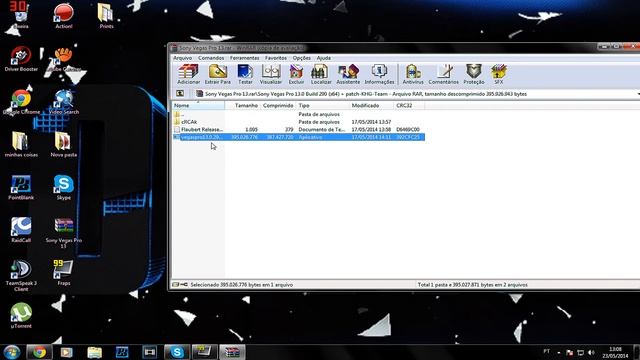Select the parent folder '..' row
This screenshot has width=640, height=360.
(x=298, y=114)
